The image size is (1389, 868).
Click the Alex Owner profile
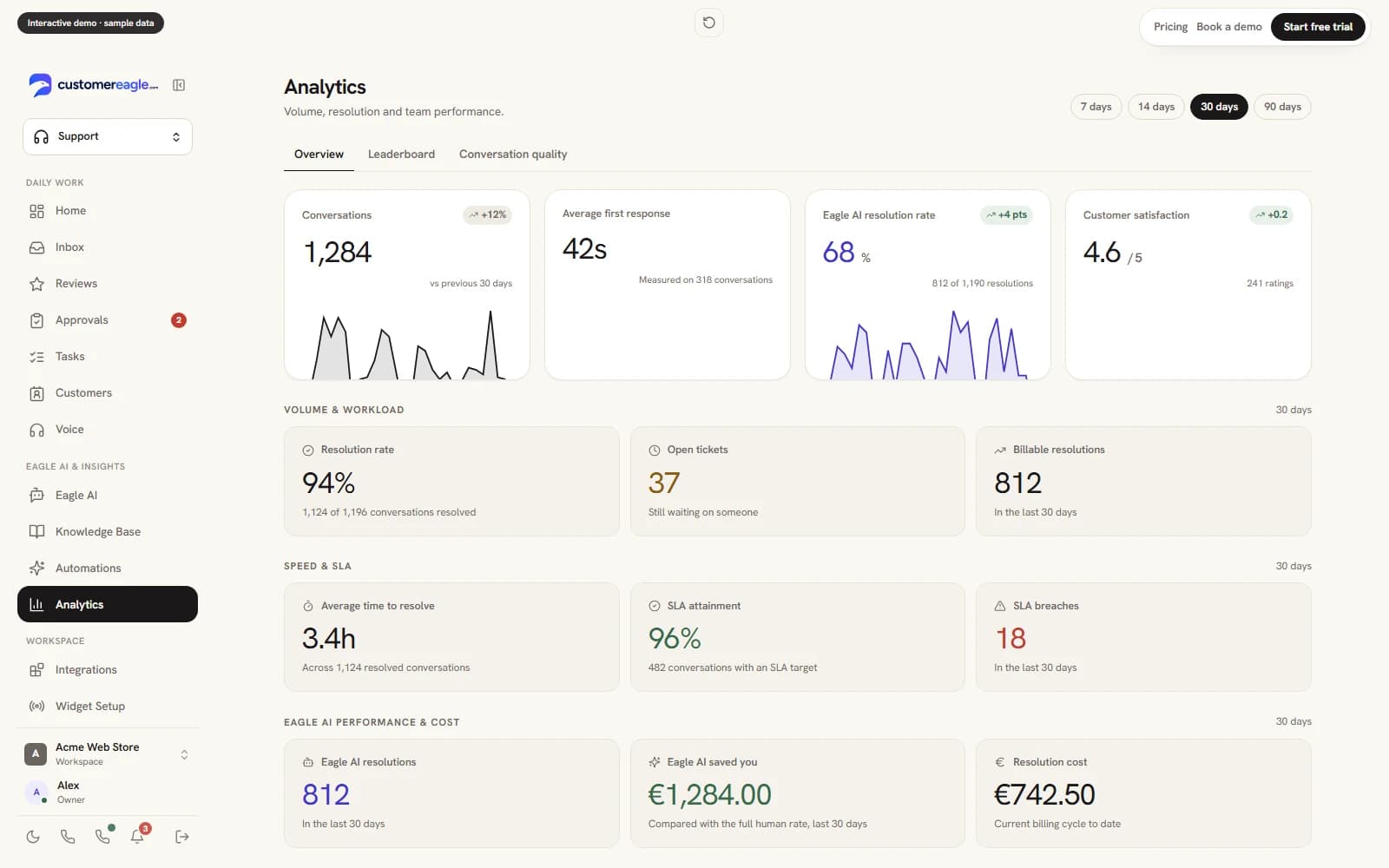click(108, 792)
